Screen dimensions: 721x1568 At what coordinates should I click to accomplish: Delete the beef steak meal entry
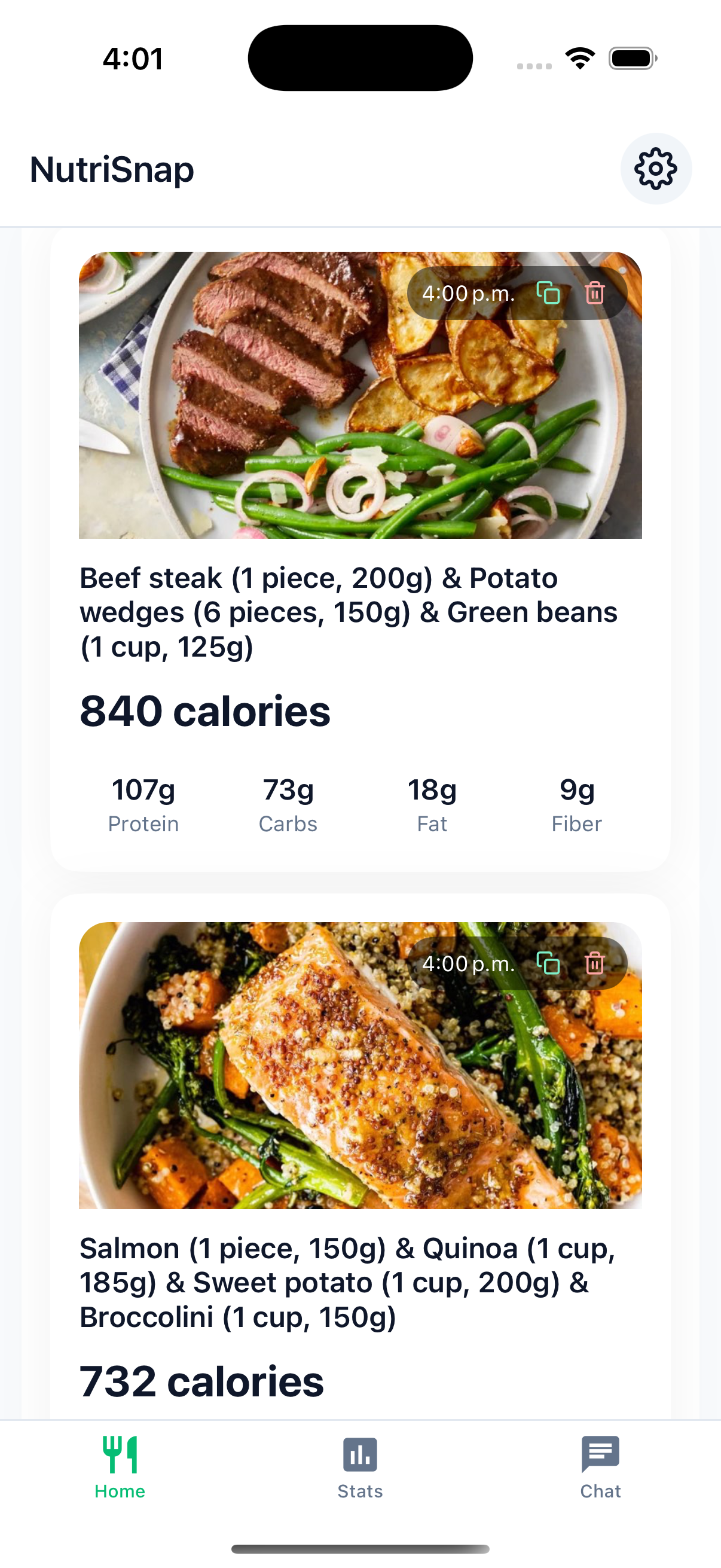click(x=594, y=293)
